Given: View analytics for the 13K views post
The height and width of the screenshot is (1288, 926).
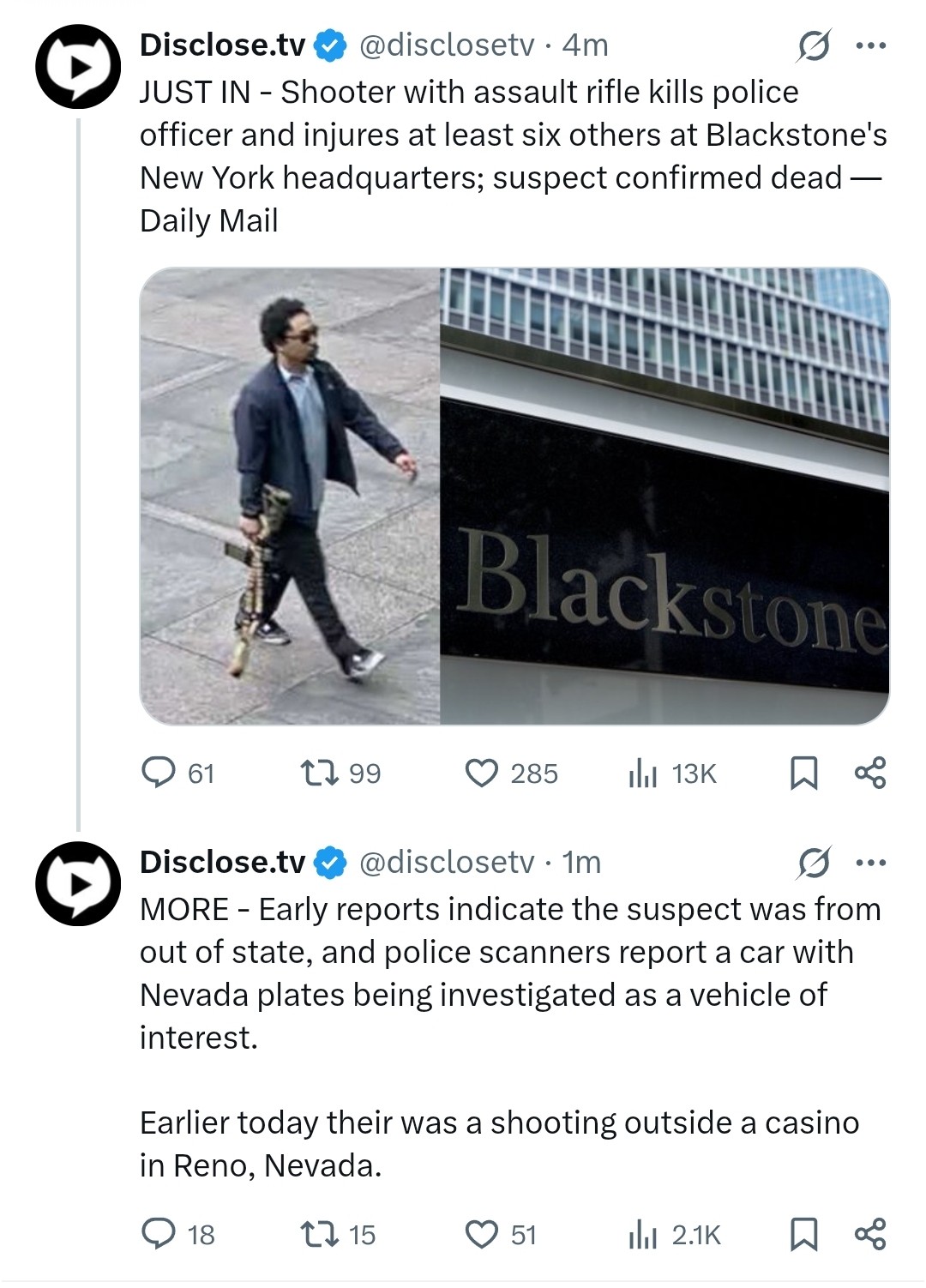Looking at the screenshot, I should (x=642, y=773).
